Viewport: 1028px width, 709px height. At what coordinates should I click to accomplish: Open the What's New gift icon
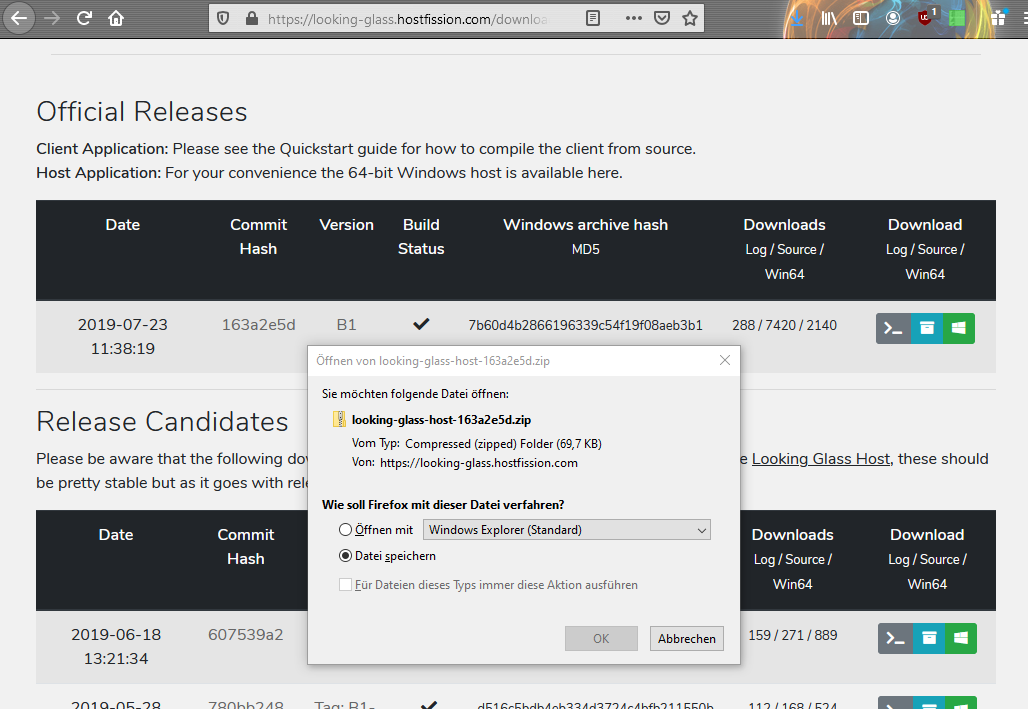click(998, 18)
